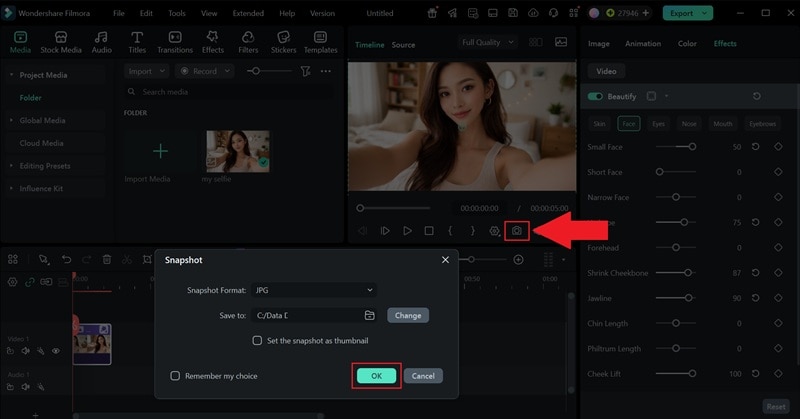Click the browse folder icon beside Save to
The width and height of the screenshot is (800, 419).
click(369, 315)
